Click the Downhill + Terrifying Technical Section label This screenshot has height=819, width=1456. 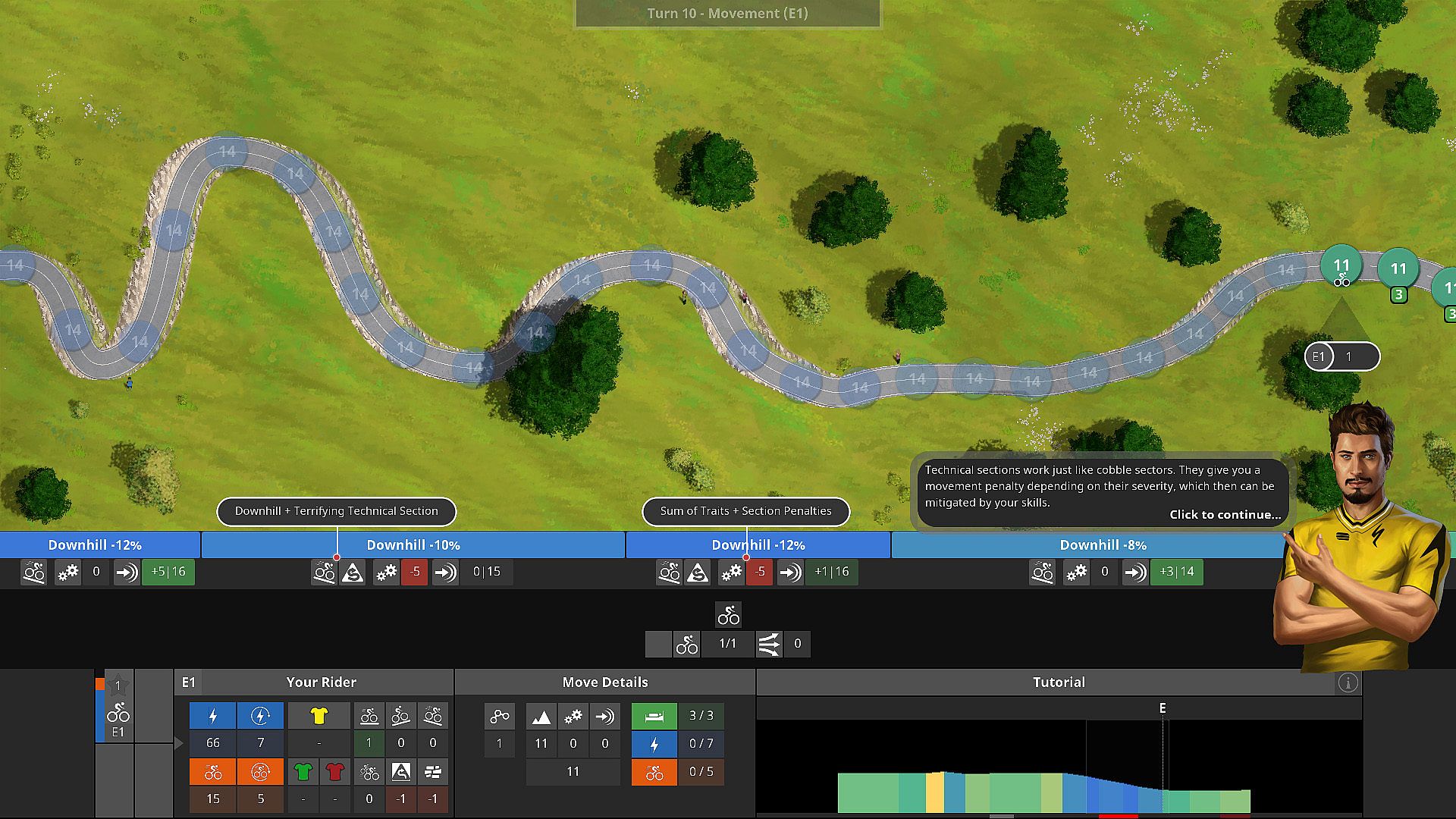pyautogui.click(x=336, y=511)
